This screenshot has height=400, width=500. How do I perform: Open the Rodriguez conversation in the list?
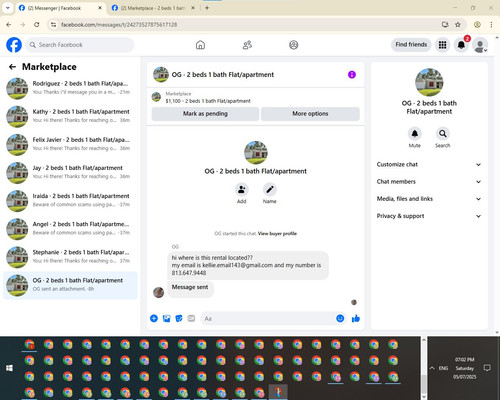(x=70, y=88)
